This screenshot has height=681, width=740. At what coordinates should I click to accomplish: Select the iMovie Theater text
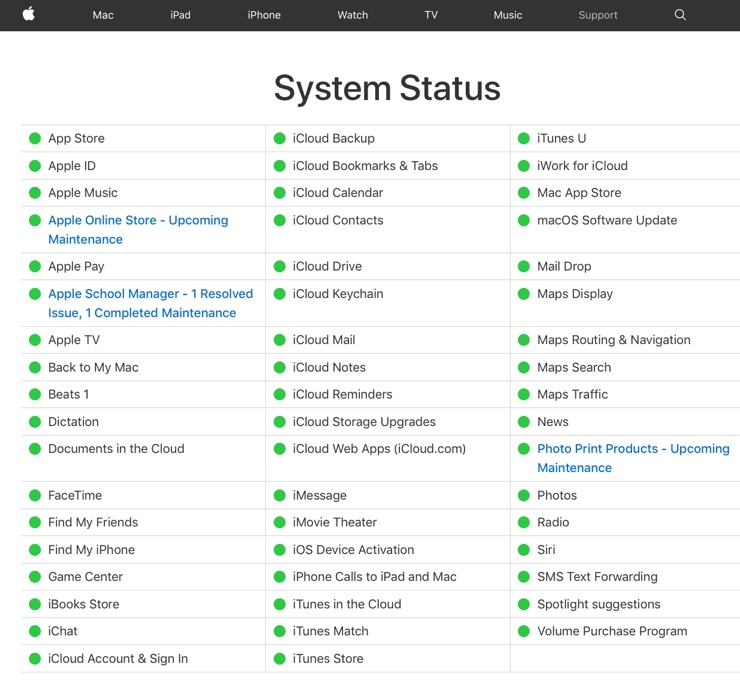pos(335,522)
